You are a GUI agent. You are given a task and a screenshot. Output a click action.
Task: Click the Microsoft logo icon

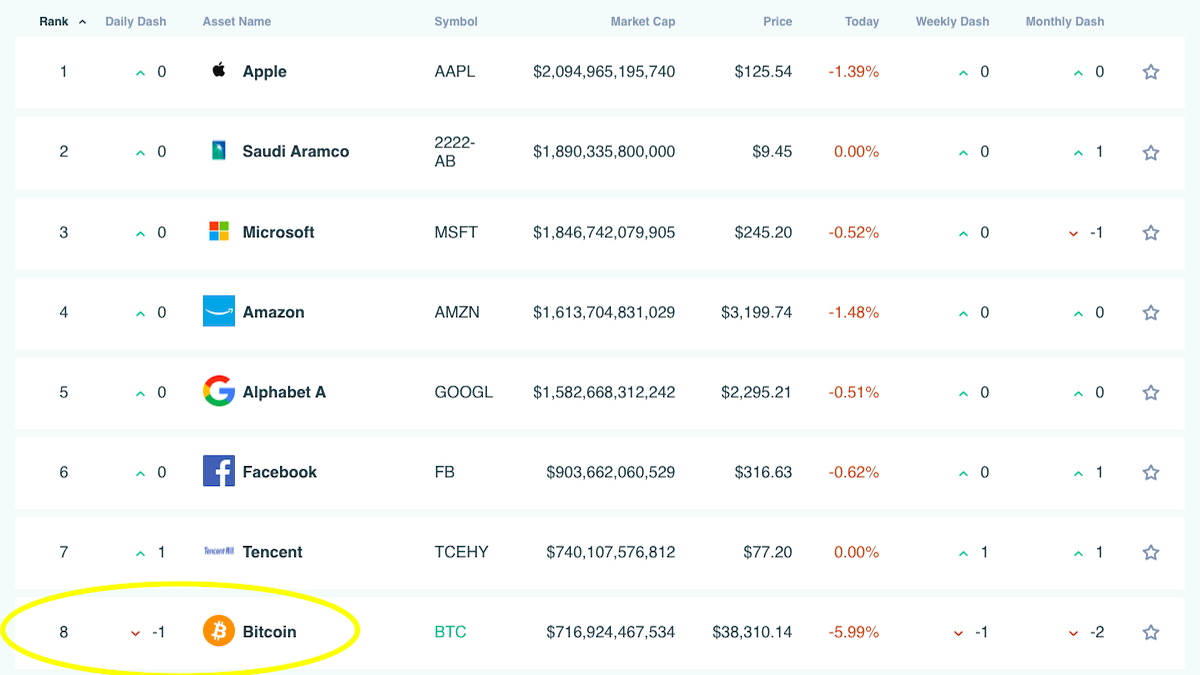[x=219, y=232]
